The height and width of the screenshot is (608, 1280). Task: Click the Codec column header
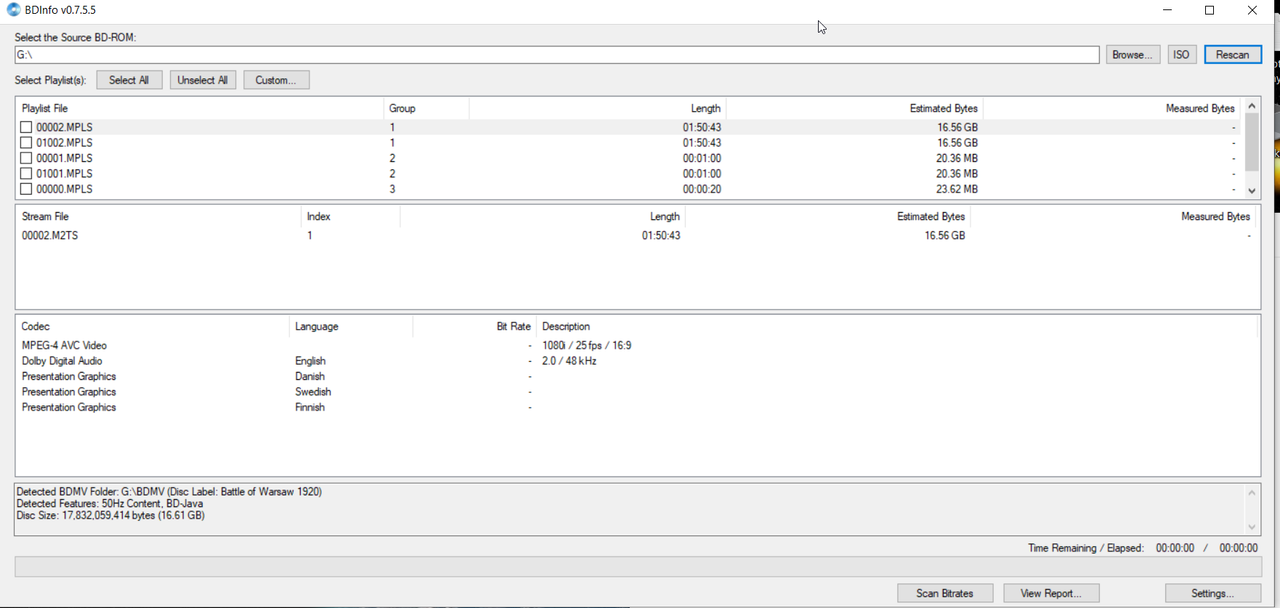point(153,326)
